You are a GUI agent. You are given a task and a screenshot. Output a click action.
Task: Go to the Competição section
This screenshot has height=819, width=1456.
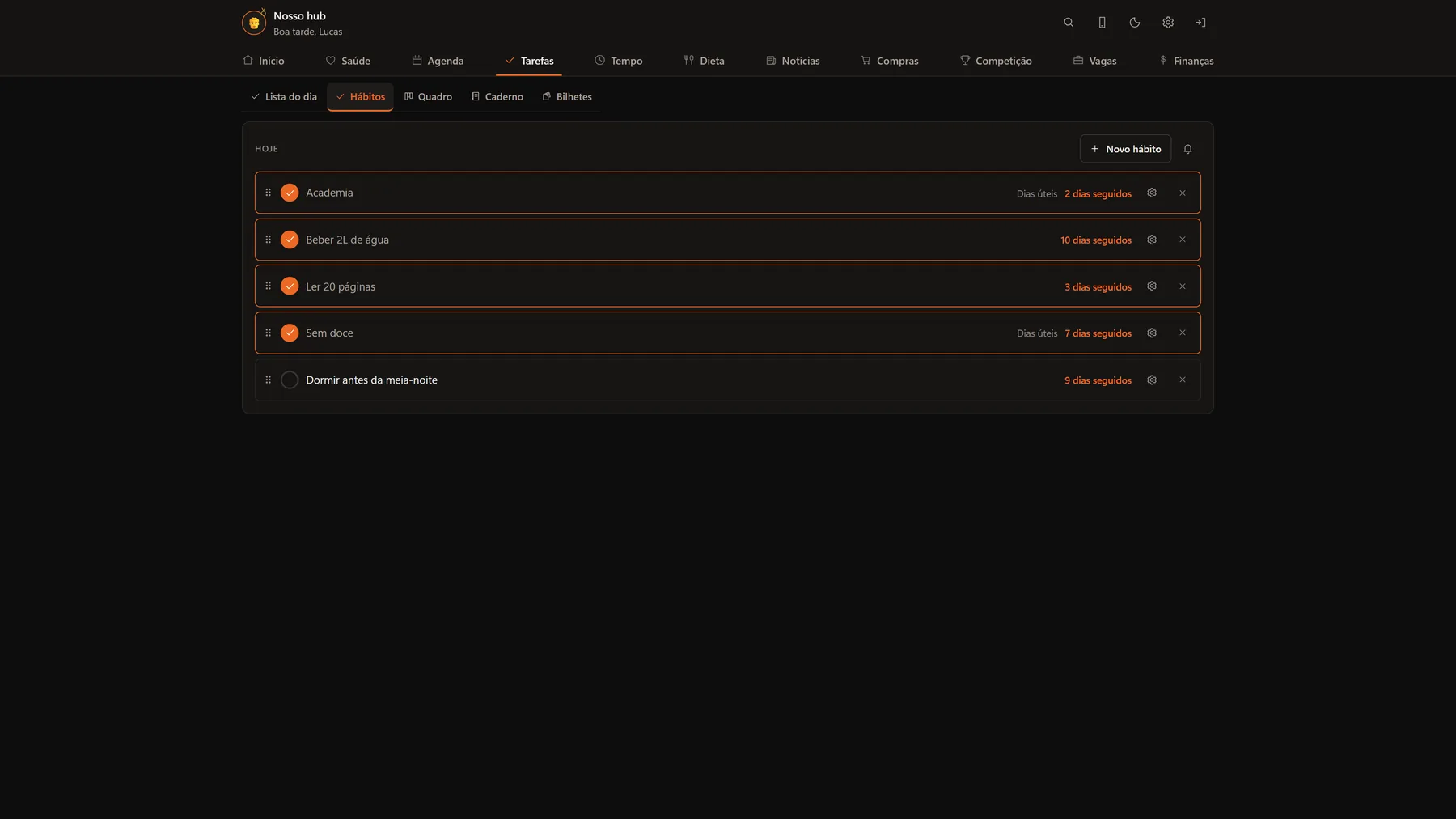coord(996,61)
